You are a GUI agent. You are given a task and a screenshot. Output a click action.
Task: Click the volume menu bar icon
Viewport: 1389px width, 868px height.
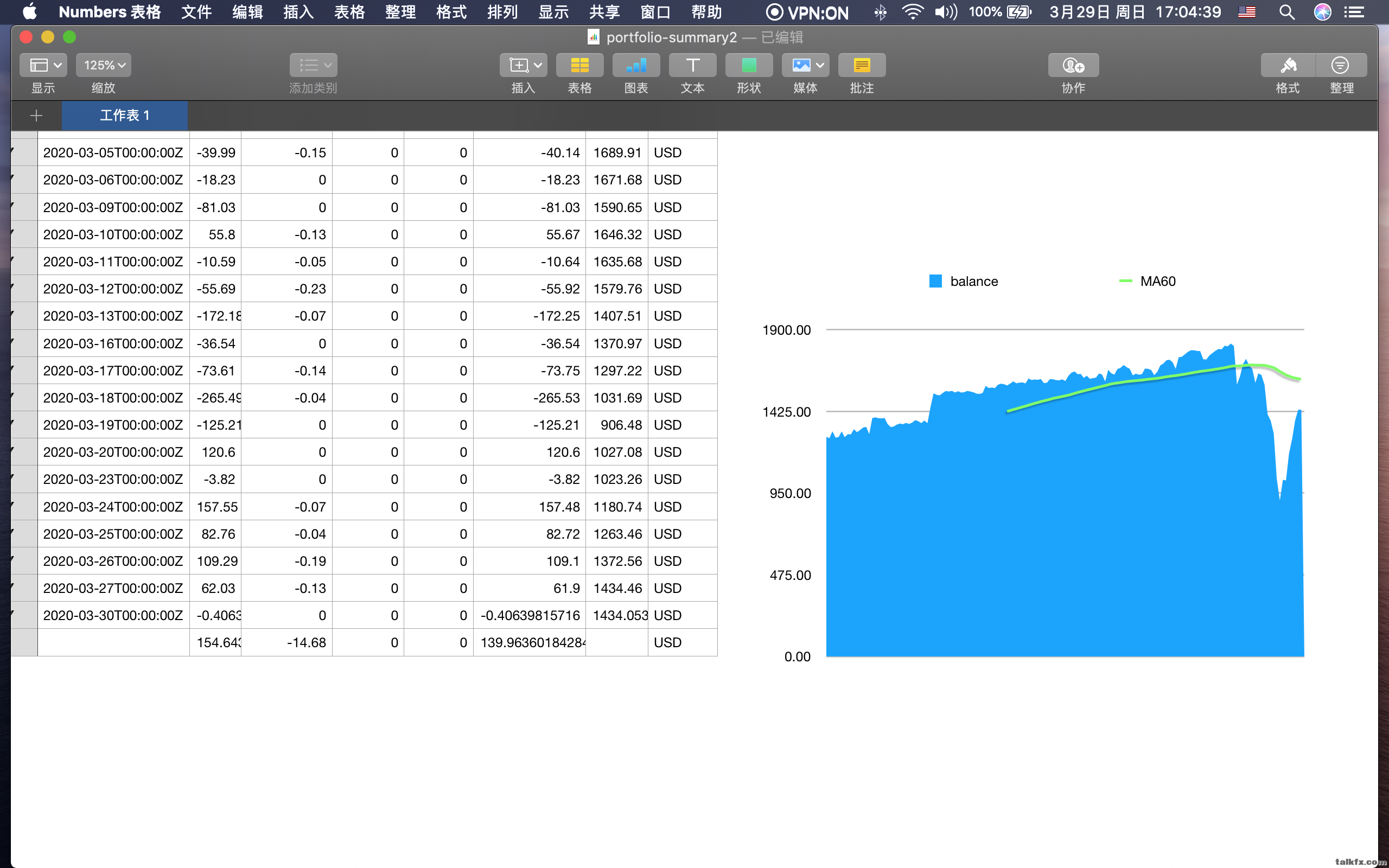coord(946,12)
